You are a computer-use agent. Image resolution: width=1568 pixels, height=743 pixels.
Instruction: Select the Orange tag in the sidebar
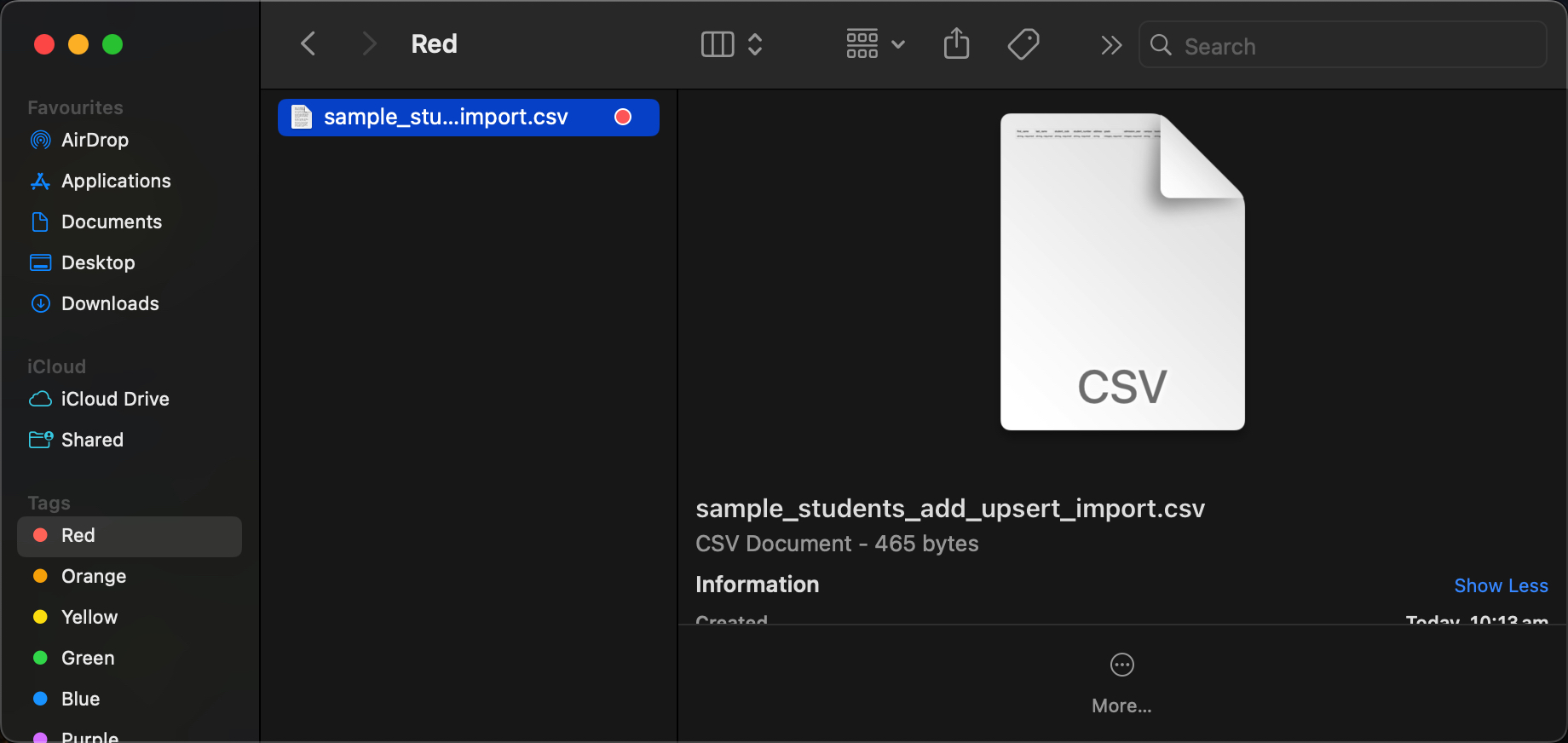pyautogui.click(x=94, y=576)
